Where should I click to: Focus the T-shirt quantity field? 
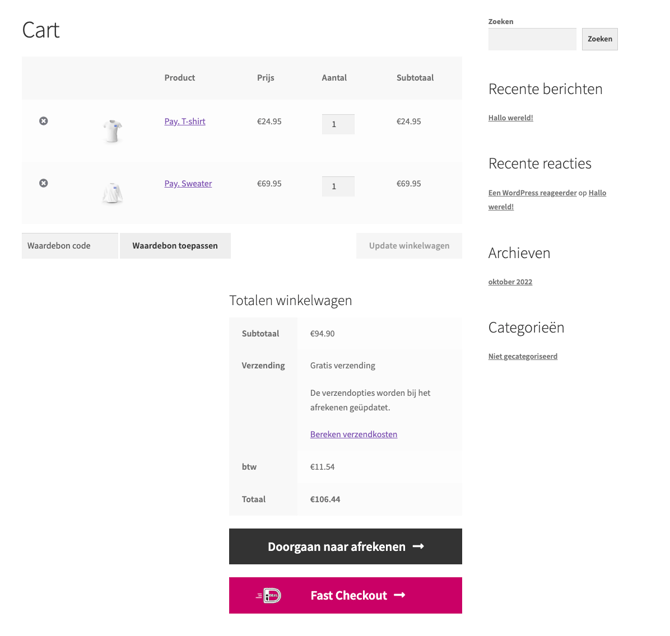(x=338, y=124)
